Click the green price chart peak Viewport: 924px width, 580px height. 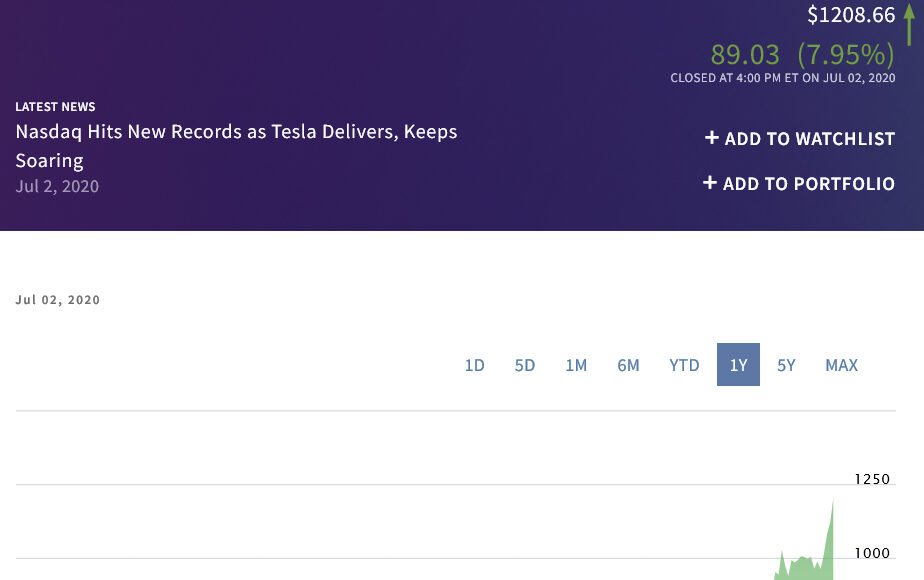pos(831,510)
